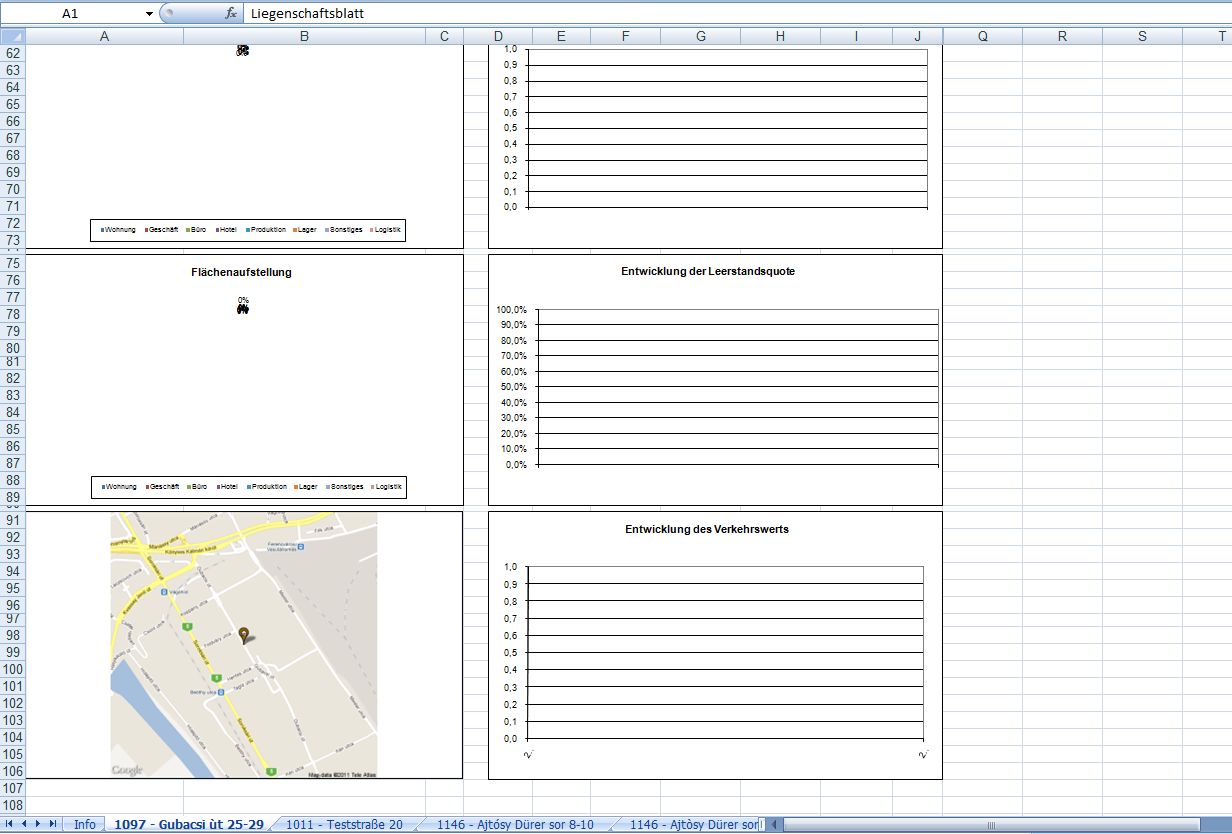The image size is (1232, 834).
Task: Click the horizontal scrollbar thumb
Action: (x=990, y=824)
